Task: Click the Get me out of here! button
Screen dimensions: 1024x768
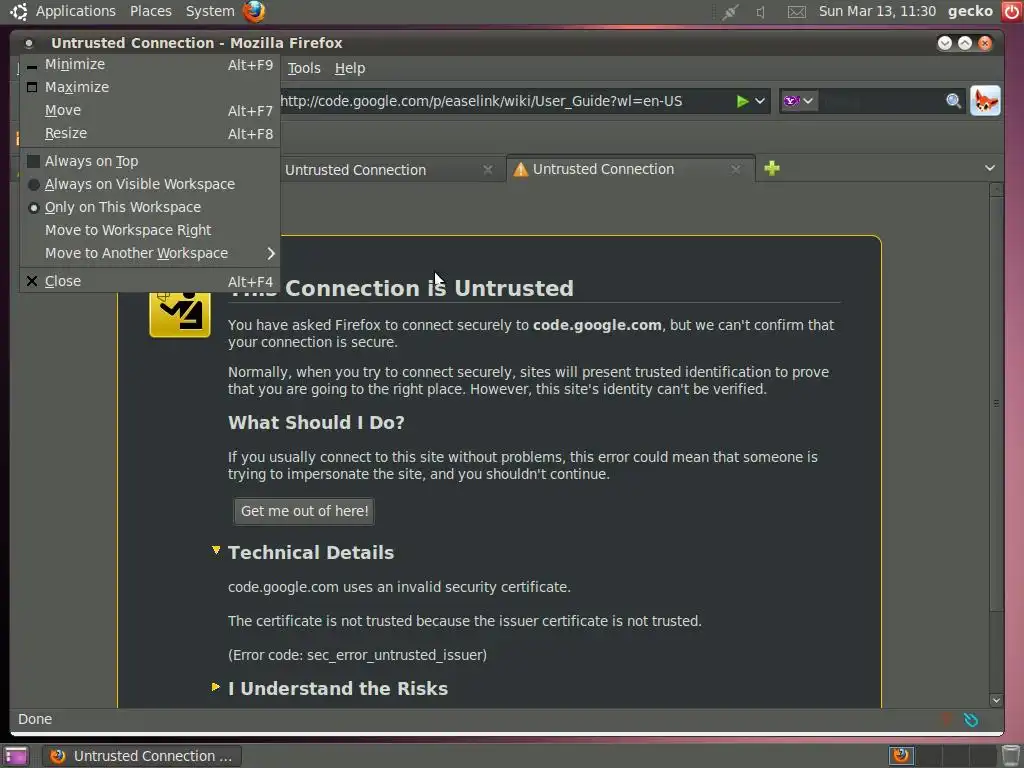Action: [x=304, y=511]
